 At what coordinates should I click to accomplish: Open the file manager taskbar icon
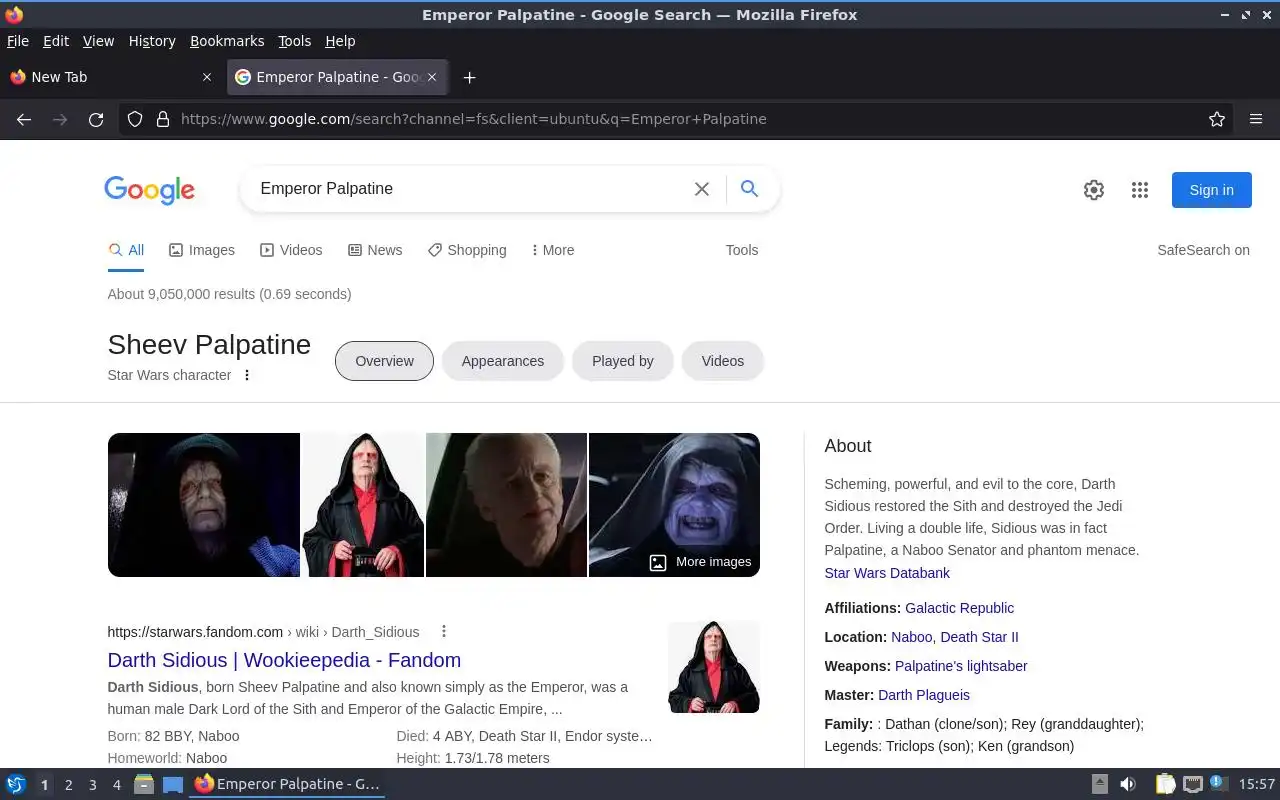144,784
